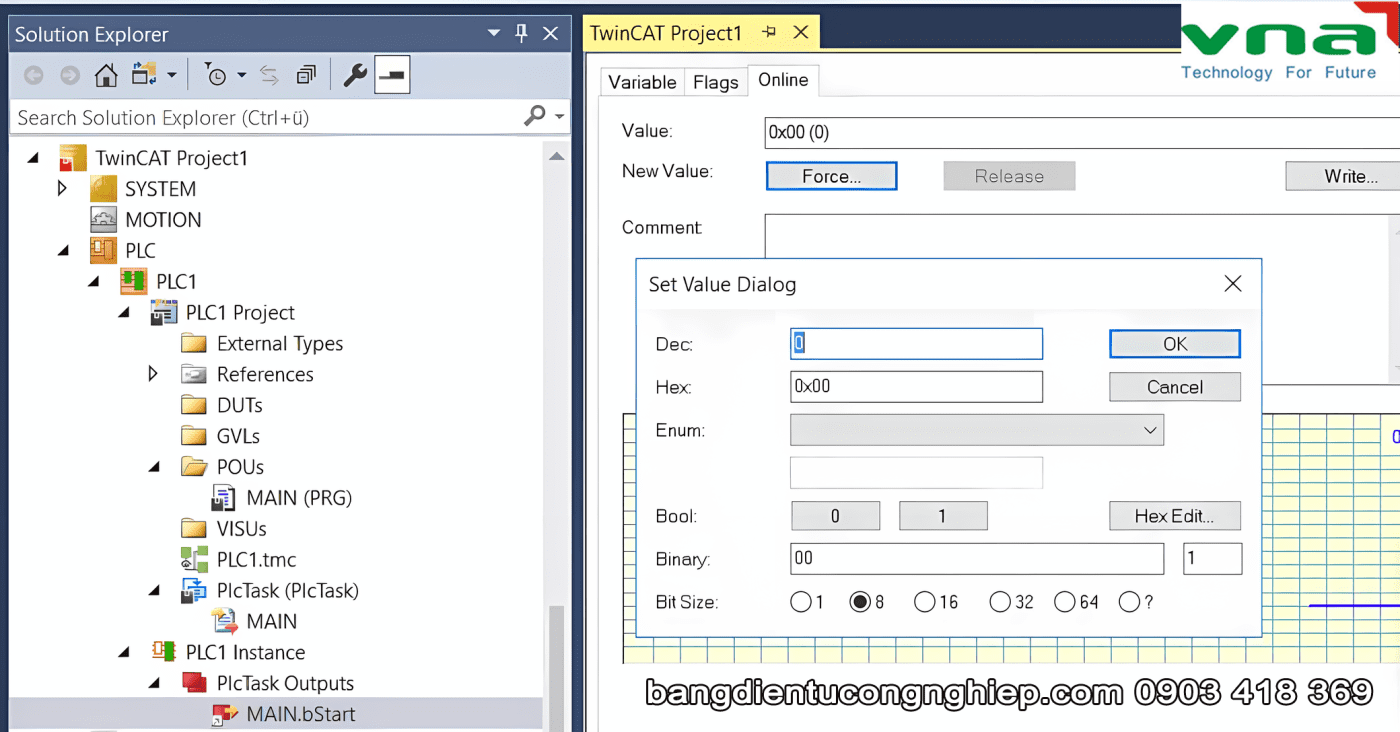Click the MOTION node icon
The width and height of the screenshot is (1400, 732).
pyautogui.click(x=103, y=220)
